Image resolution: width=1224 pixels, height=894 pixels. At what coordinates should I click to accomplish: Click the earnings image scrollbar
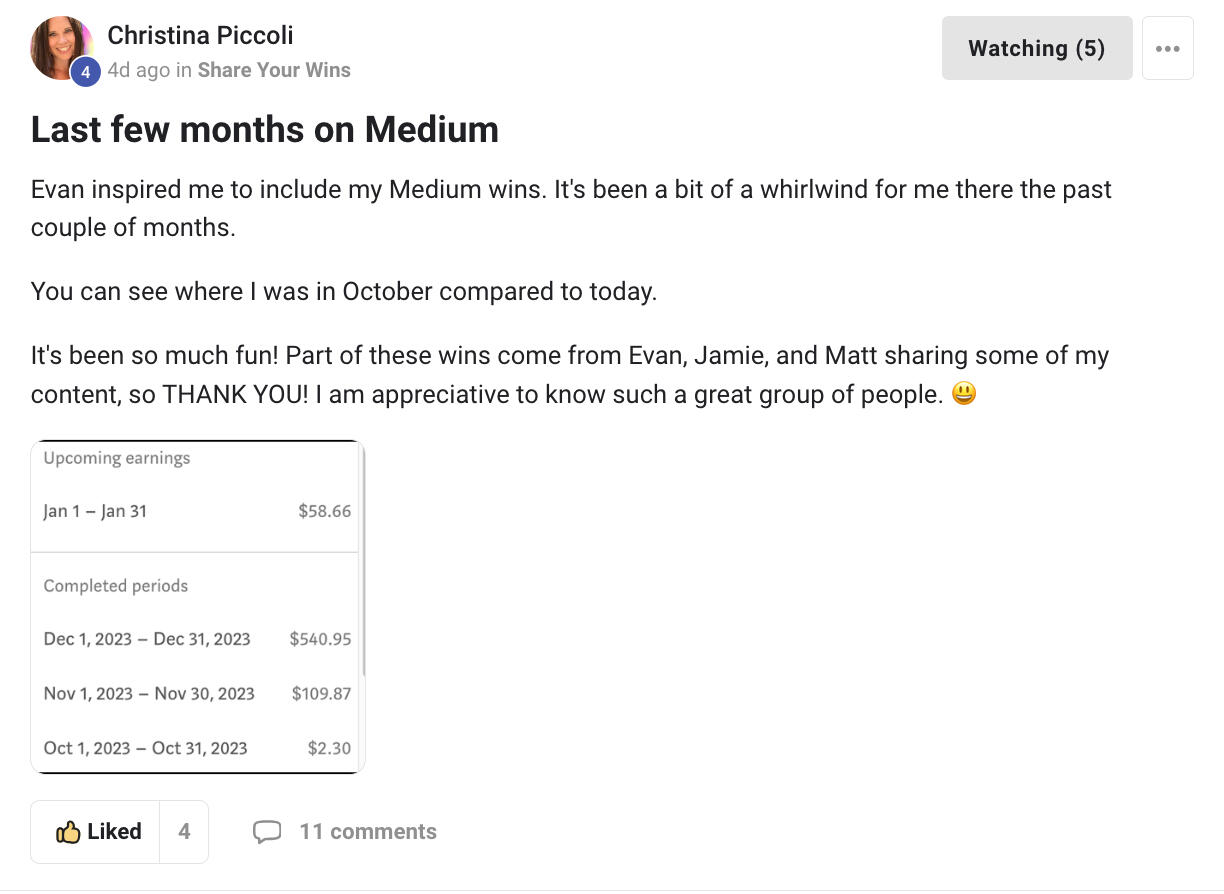363,560
